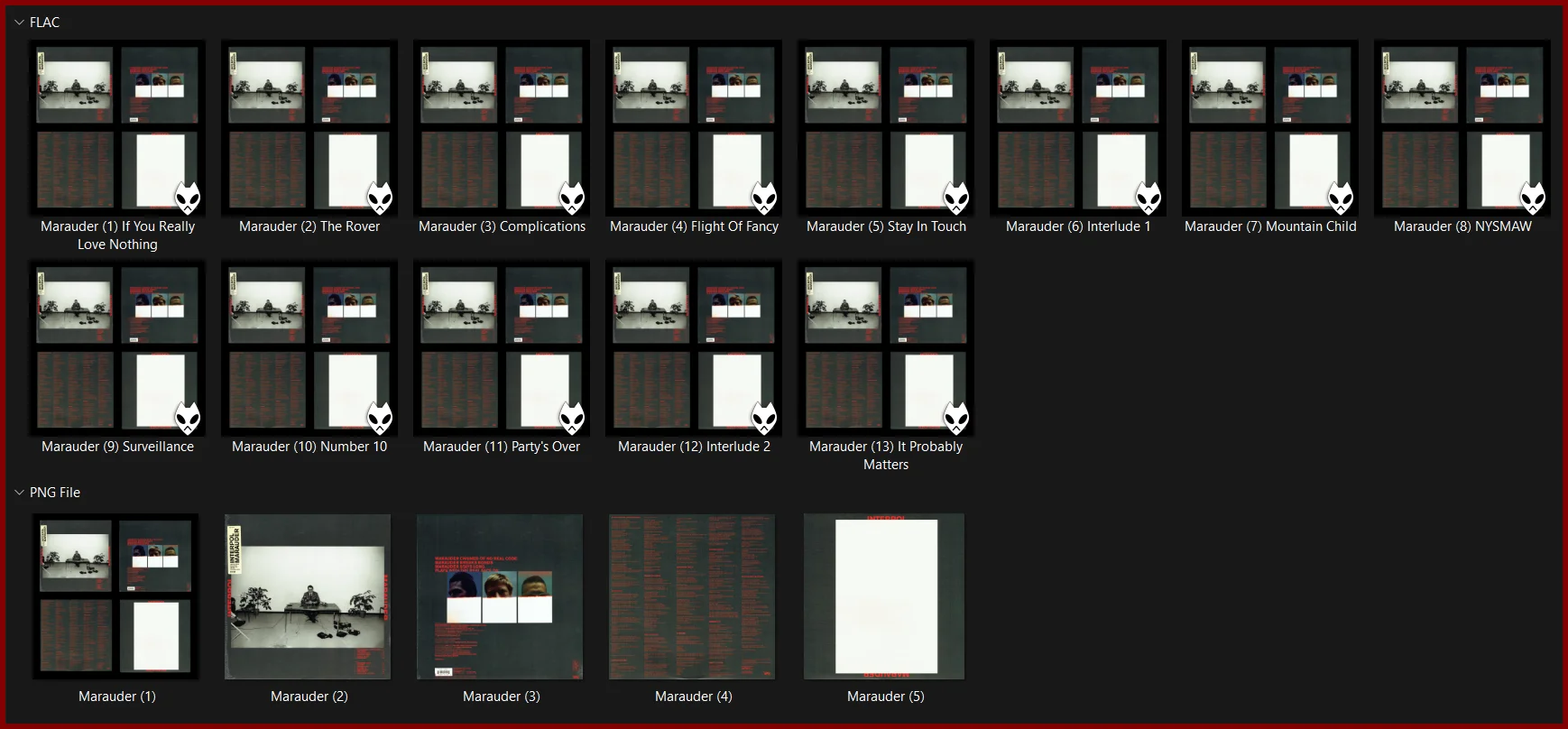Click foobar2000 badge on It Probably Matters file
1568x729 pixels.
pyautogui.click(x=956, y=418)
